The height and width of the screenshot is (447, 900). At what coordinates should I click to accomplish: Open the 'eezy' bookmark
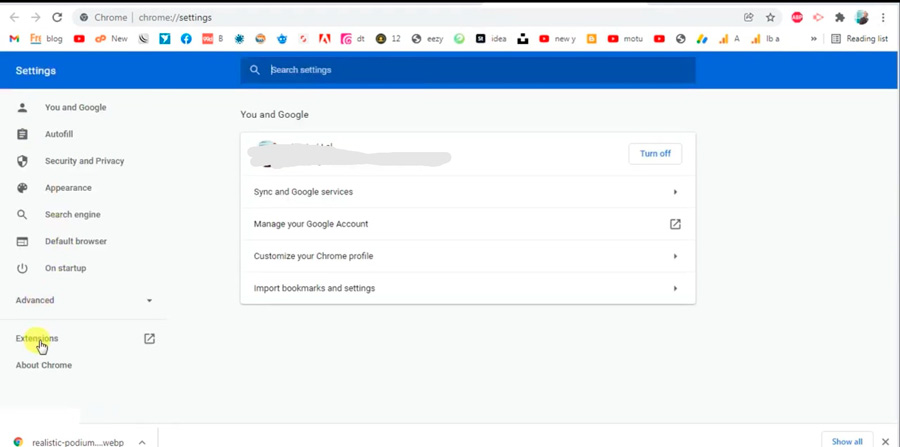(428, 39)
